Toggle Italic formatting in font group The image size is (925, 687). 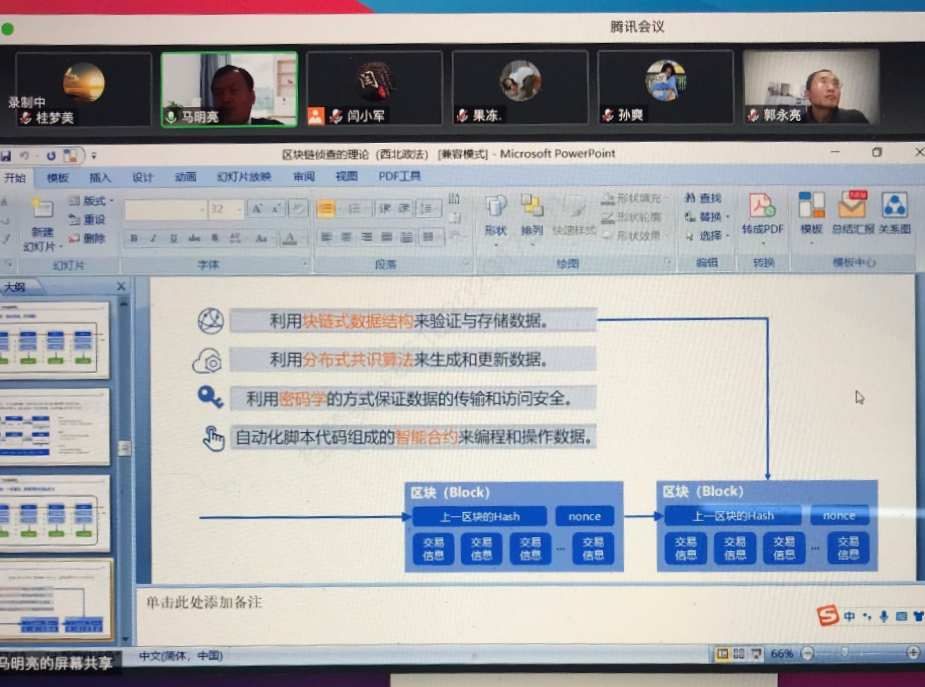pyautogui.click(x=153, y=238)
